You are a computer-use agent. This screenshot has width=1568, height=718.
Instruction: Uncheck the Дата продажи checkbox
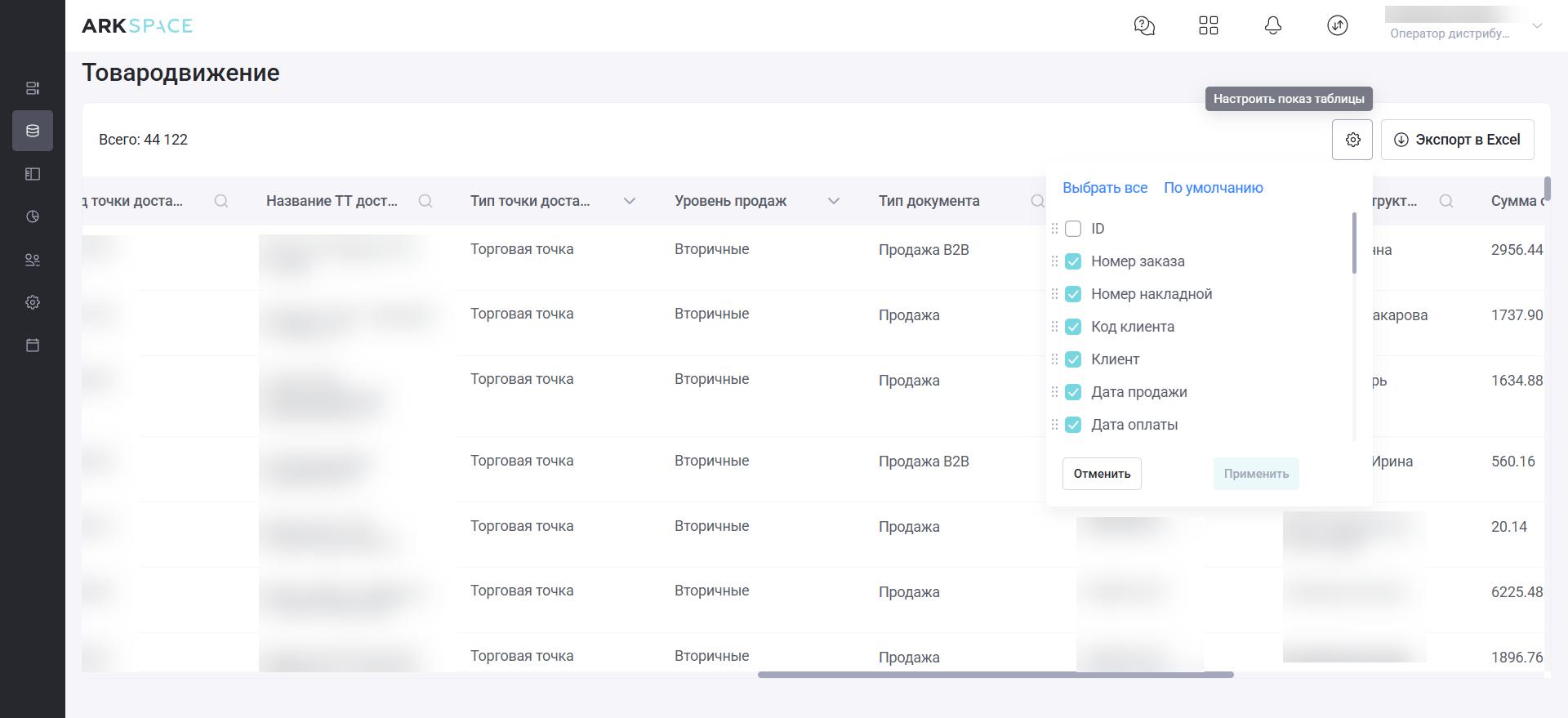tap(1073, 392)
